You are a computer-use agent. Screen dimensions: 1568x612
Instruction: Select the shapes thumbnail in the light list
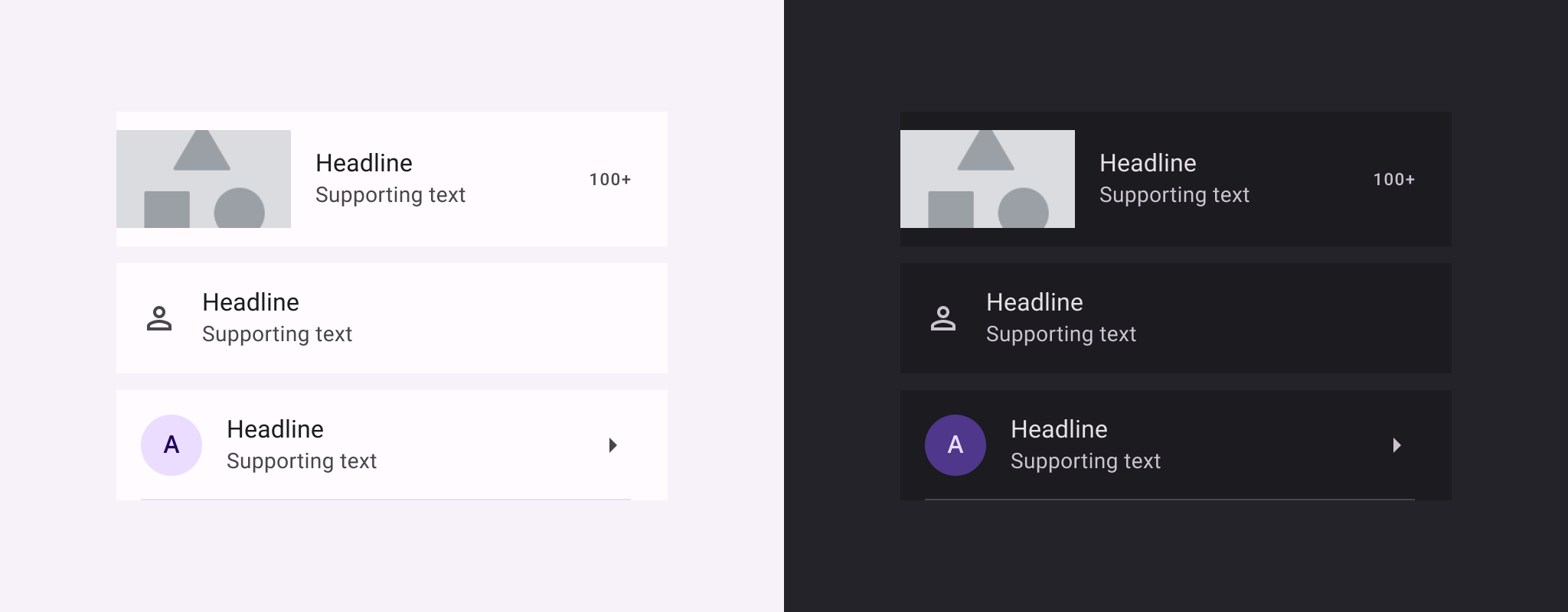(204, 179)
